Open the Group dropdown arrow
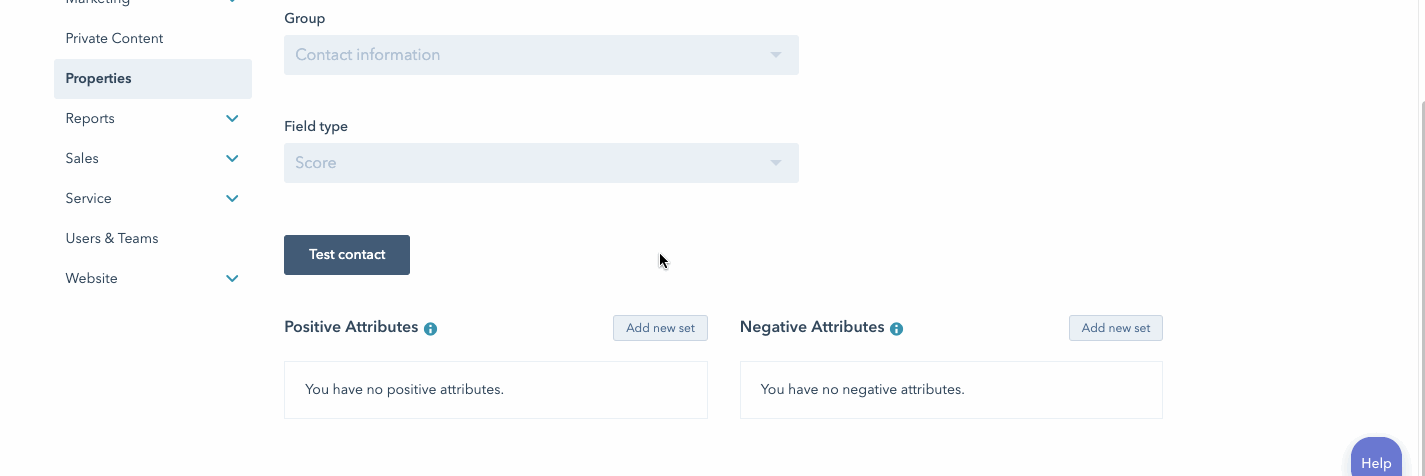The image size is (1425, 476). (776, 55)
